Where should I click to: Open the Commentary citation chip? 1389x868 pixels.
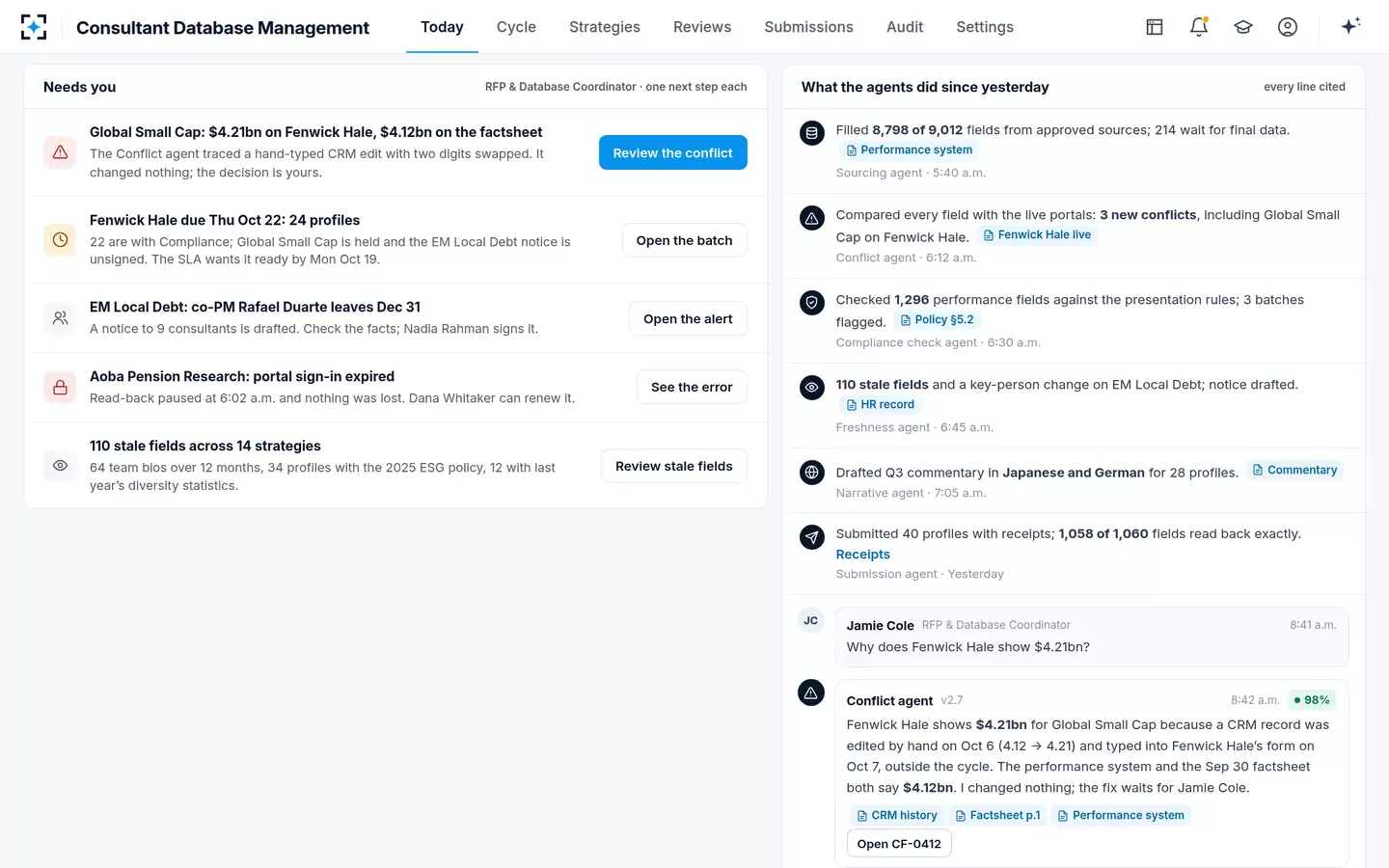pos(1294,471)
